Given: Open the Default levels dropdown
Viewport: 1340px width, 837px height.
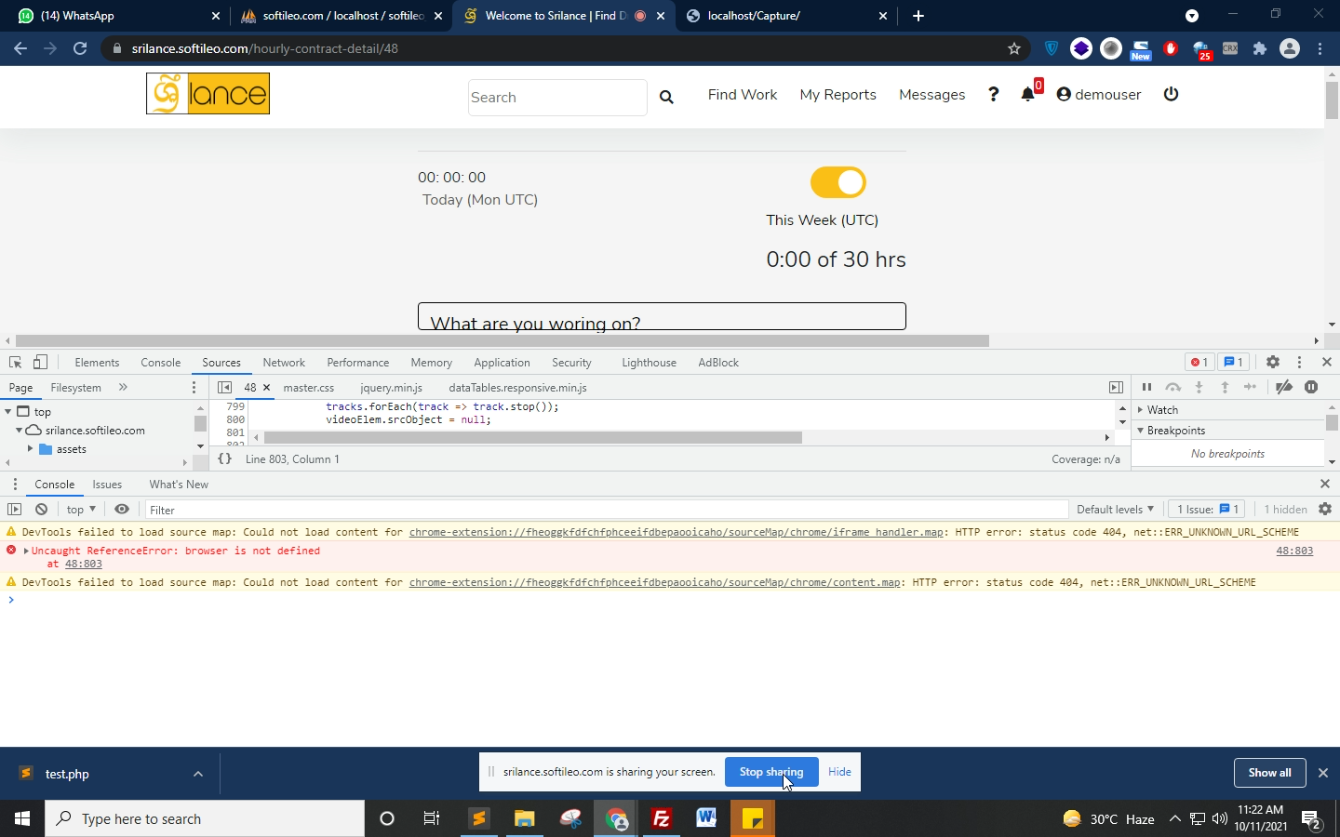Looking at the screenshot, I should point(1114,509).
